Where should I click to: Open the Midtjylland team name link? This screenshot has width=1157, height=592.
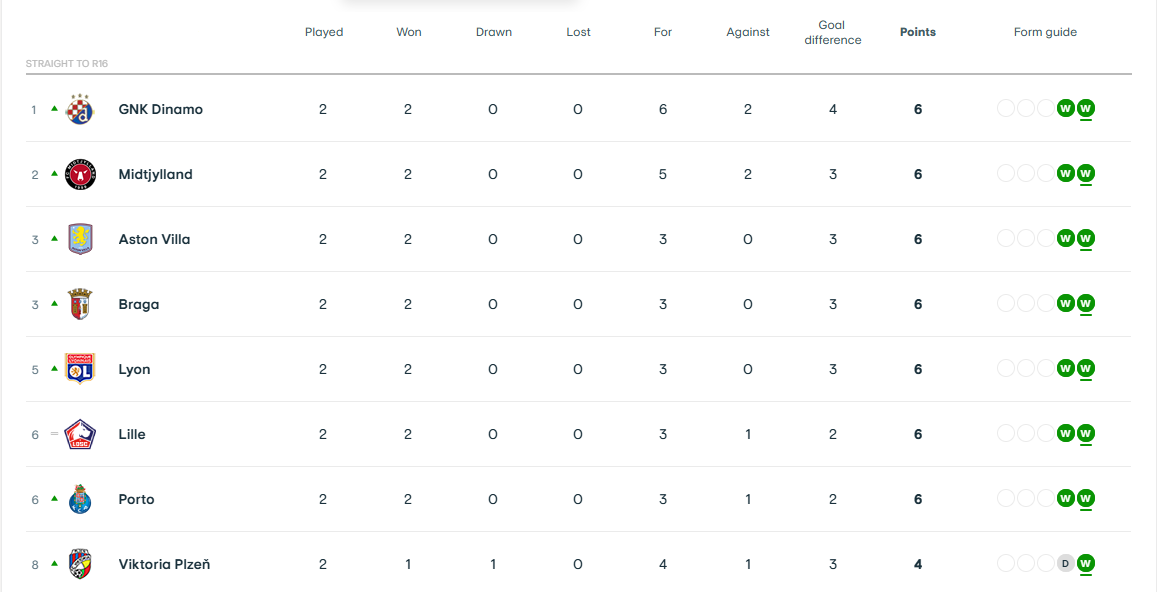coord(156,174)
